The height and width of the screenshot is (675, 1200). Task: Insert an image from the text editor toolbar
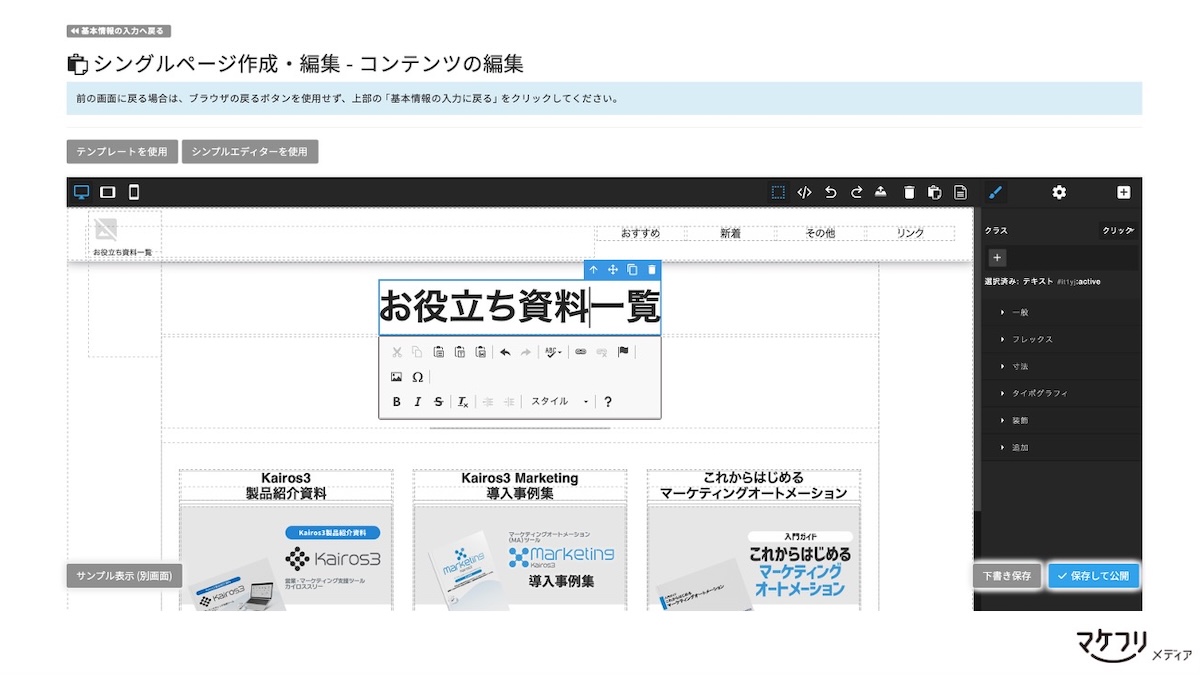[x=396, y=377]
